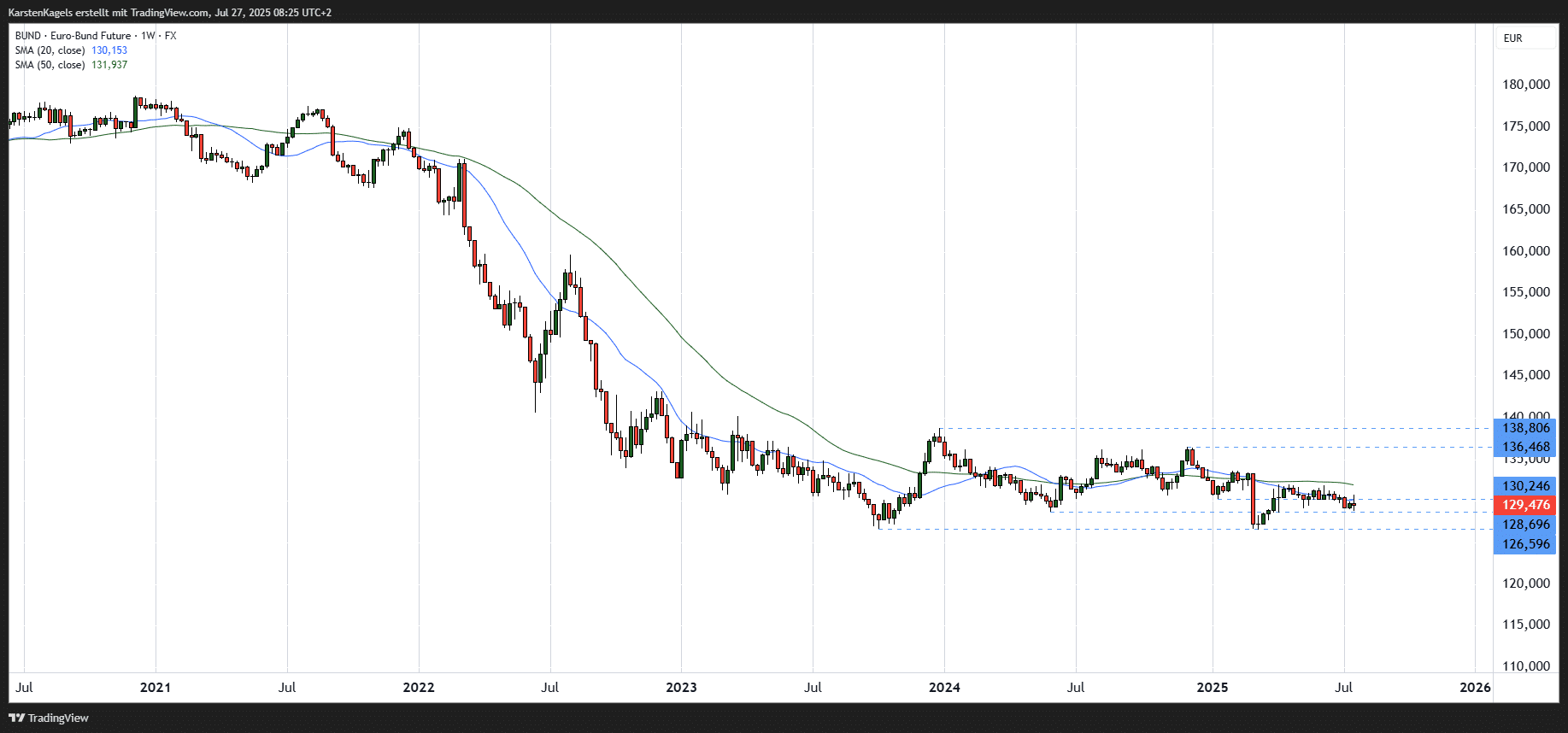Click the 110,000 price axis value
The height and width of the screenshot is (733, 1568).
pos(1526,666)
